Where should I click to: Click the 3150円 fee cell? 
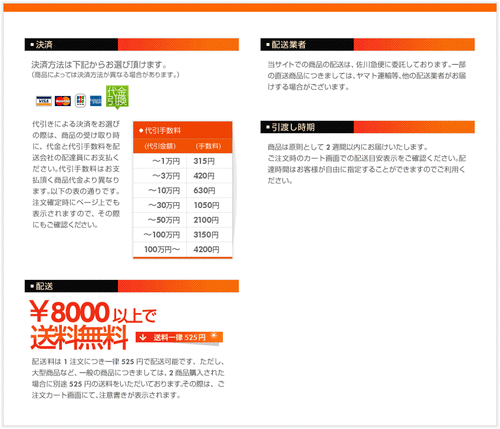point(209,235)
